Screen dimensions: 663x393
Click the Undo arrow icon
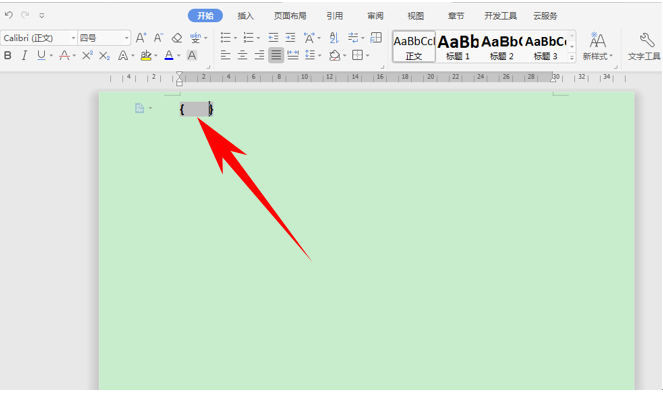pyautogui.click(x=8, y=15)
